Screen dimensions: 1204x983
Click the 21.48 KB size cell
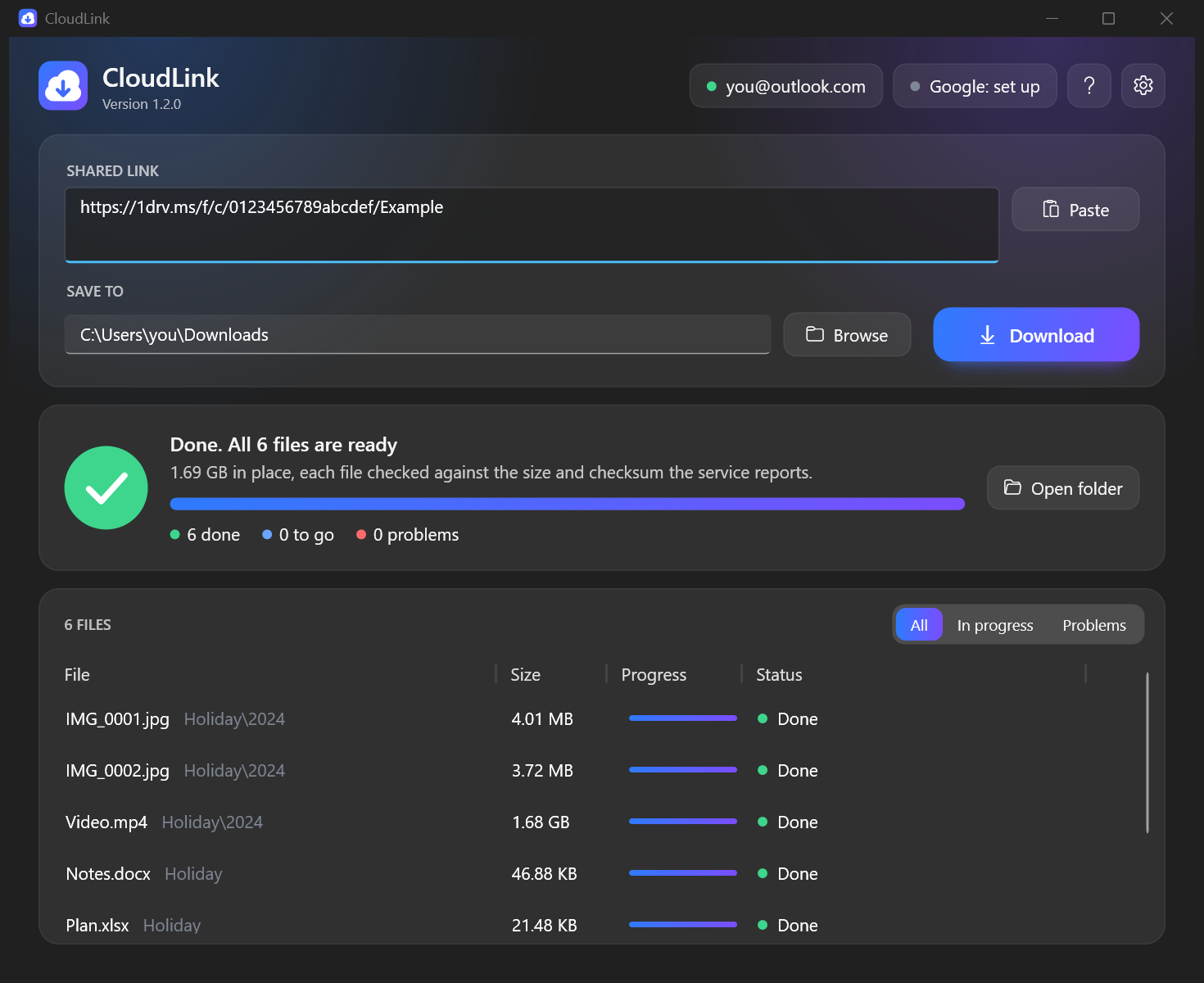[x=544, y=926]
